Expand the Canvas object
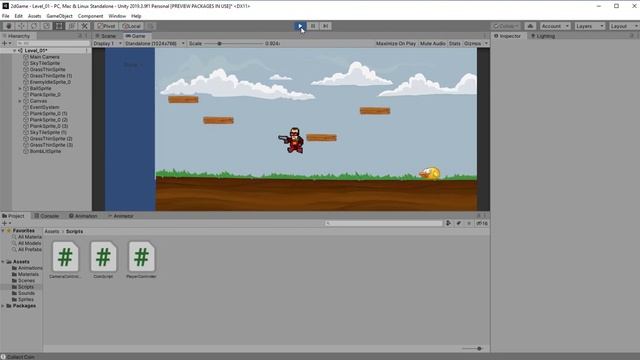Image resolution: width=640 pixels, height=360 pixels. tap(20, 101)
